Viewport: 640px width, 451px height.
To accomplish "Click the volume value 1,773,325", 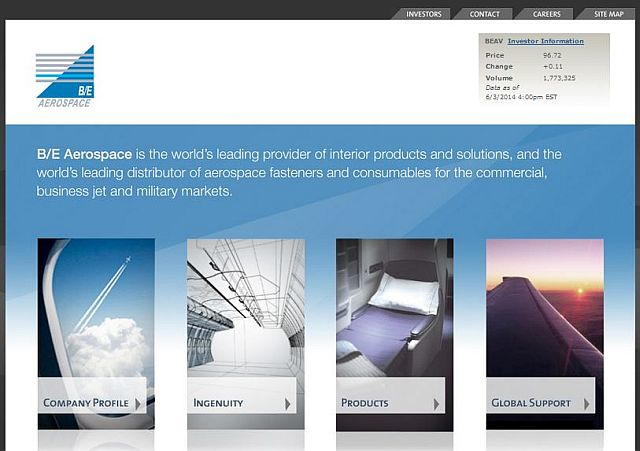I will [559, 78].
